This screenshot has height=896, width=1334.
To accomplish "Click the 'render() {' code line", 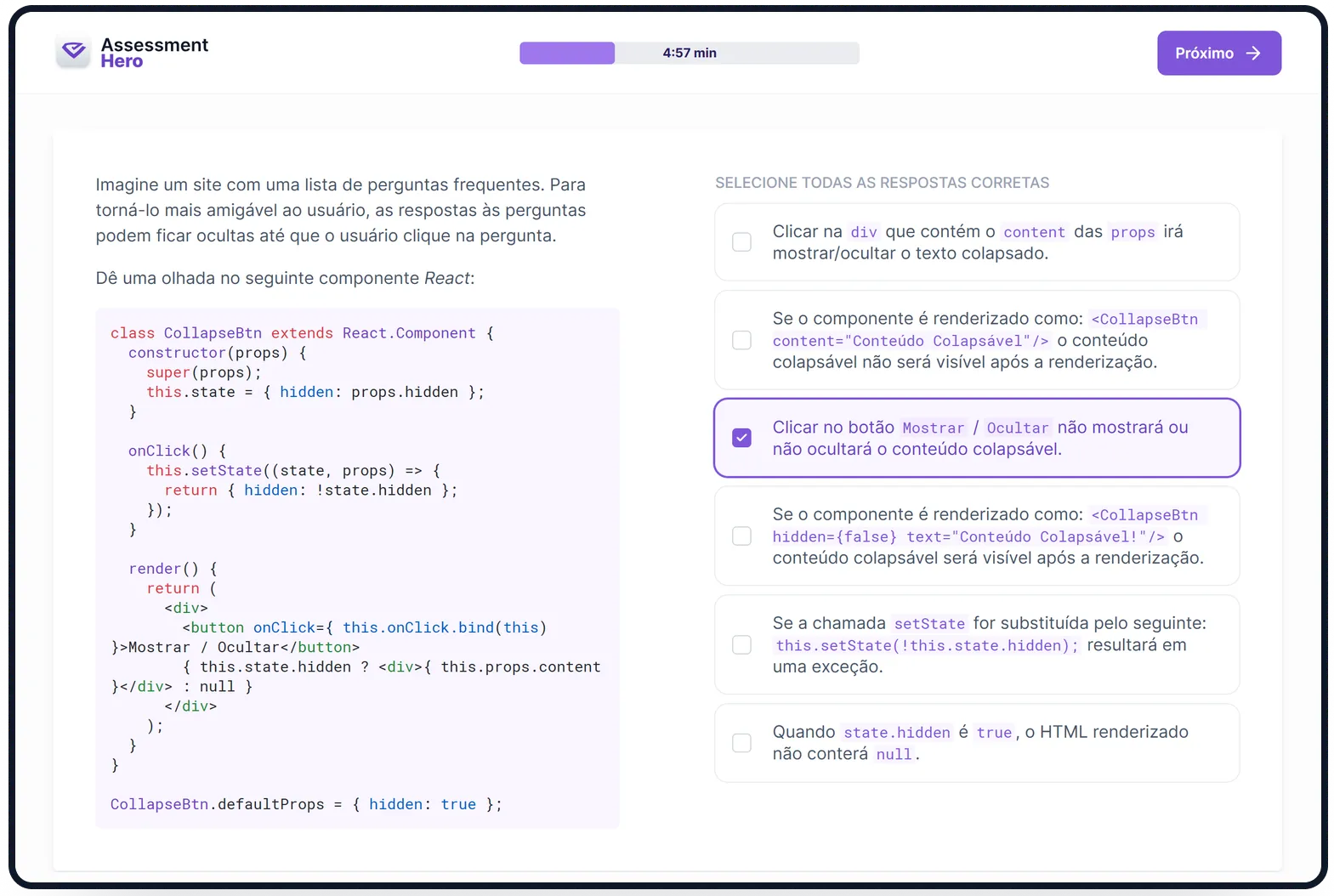I will pos(173,569).
